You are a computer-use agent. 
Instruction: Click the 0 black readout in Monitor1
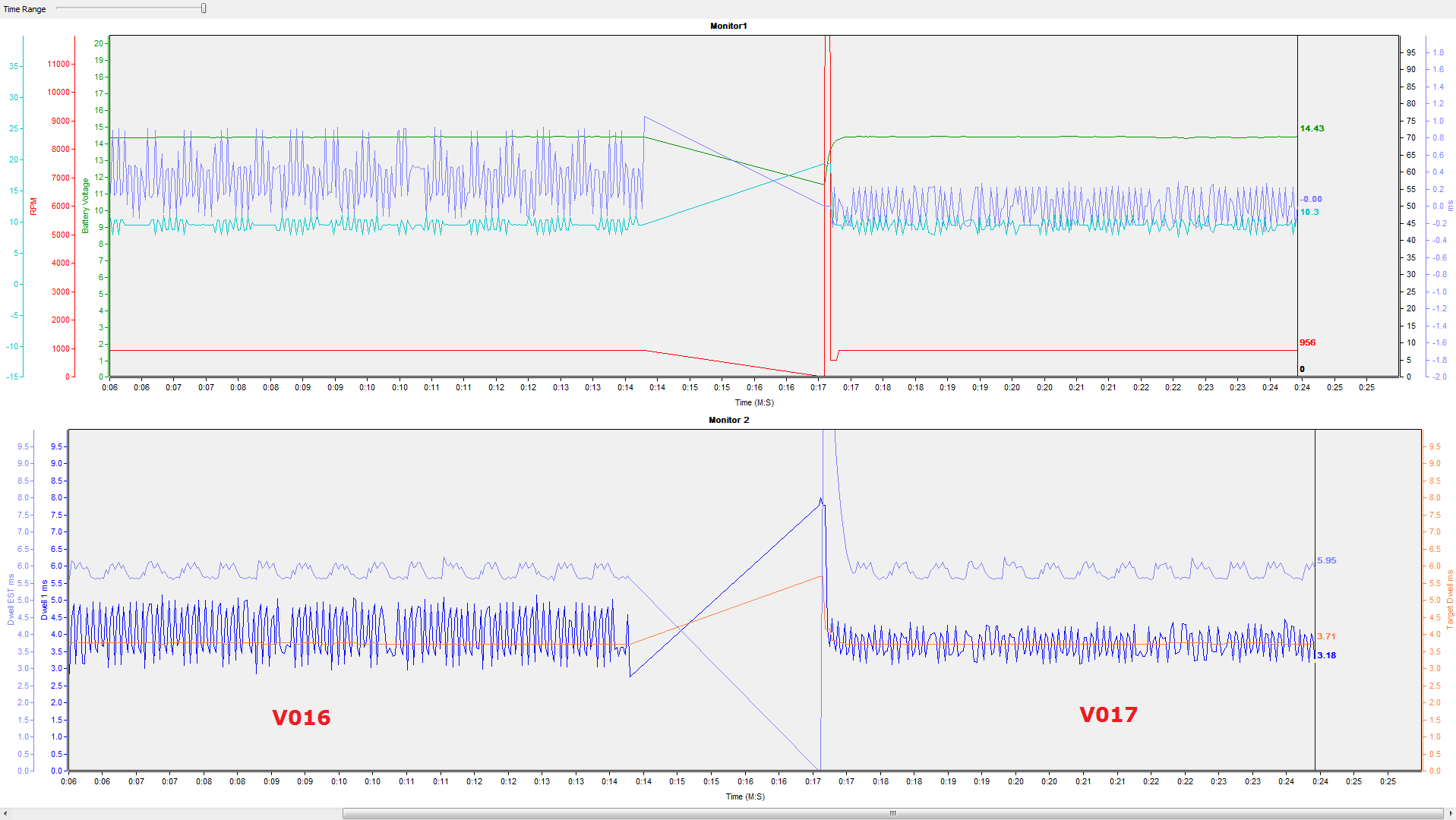1302,369
